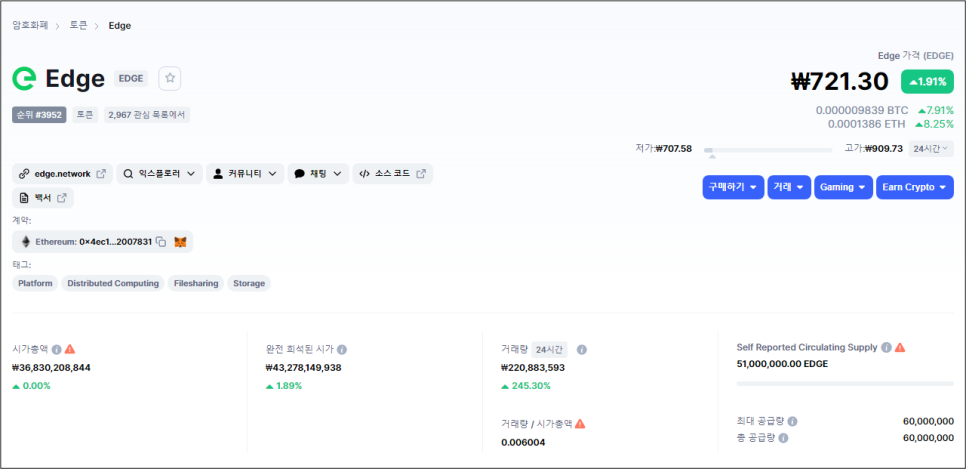Screen dimensions: 966x469
Task: Add token to MetaMask via fox icon
Action: click(180, 242)
